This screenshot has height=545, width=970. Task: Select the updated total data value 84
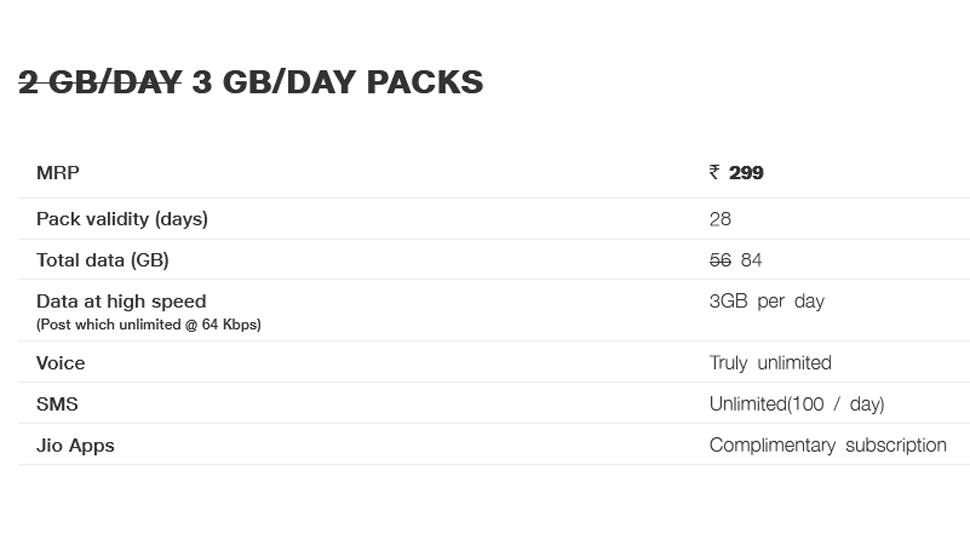point(751,260)
